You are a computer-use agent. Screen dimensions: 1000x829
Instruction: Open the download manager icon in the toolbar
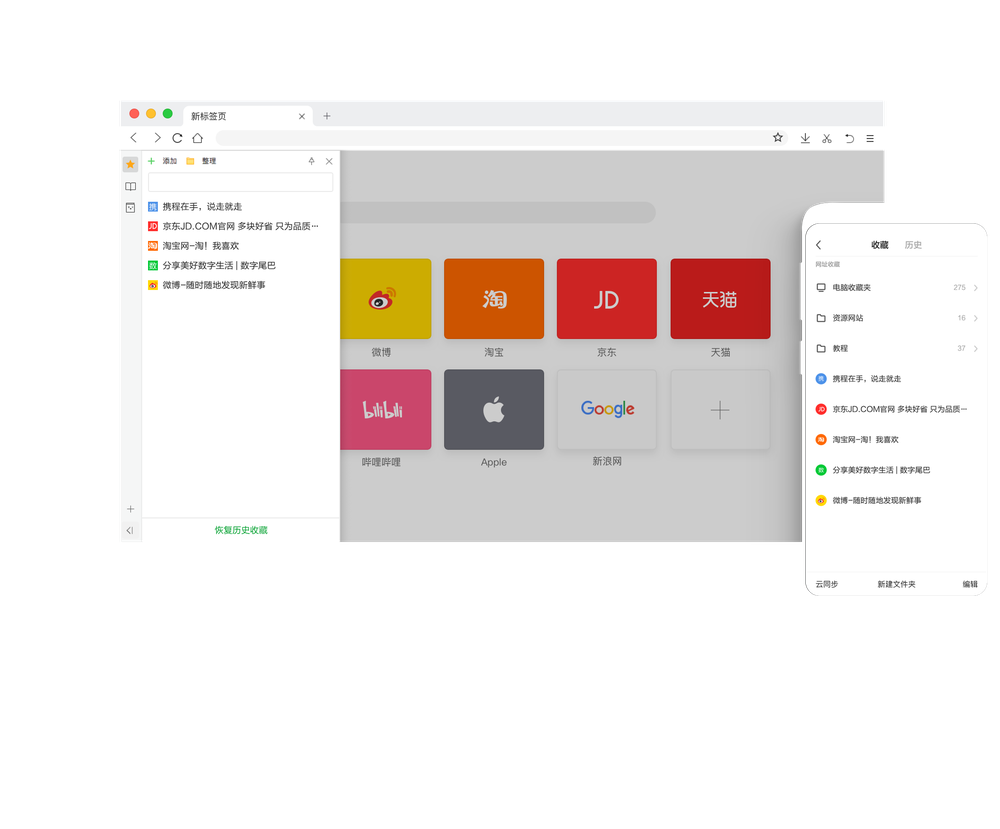(804, 138)
